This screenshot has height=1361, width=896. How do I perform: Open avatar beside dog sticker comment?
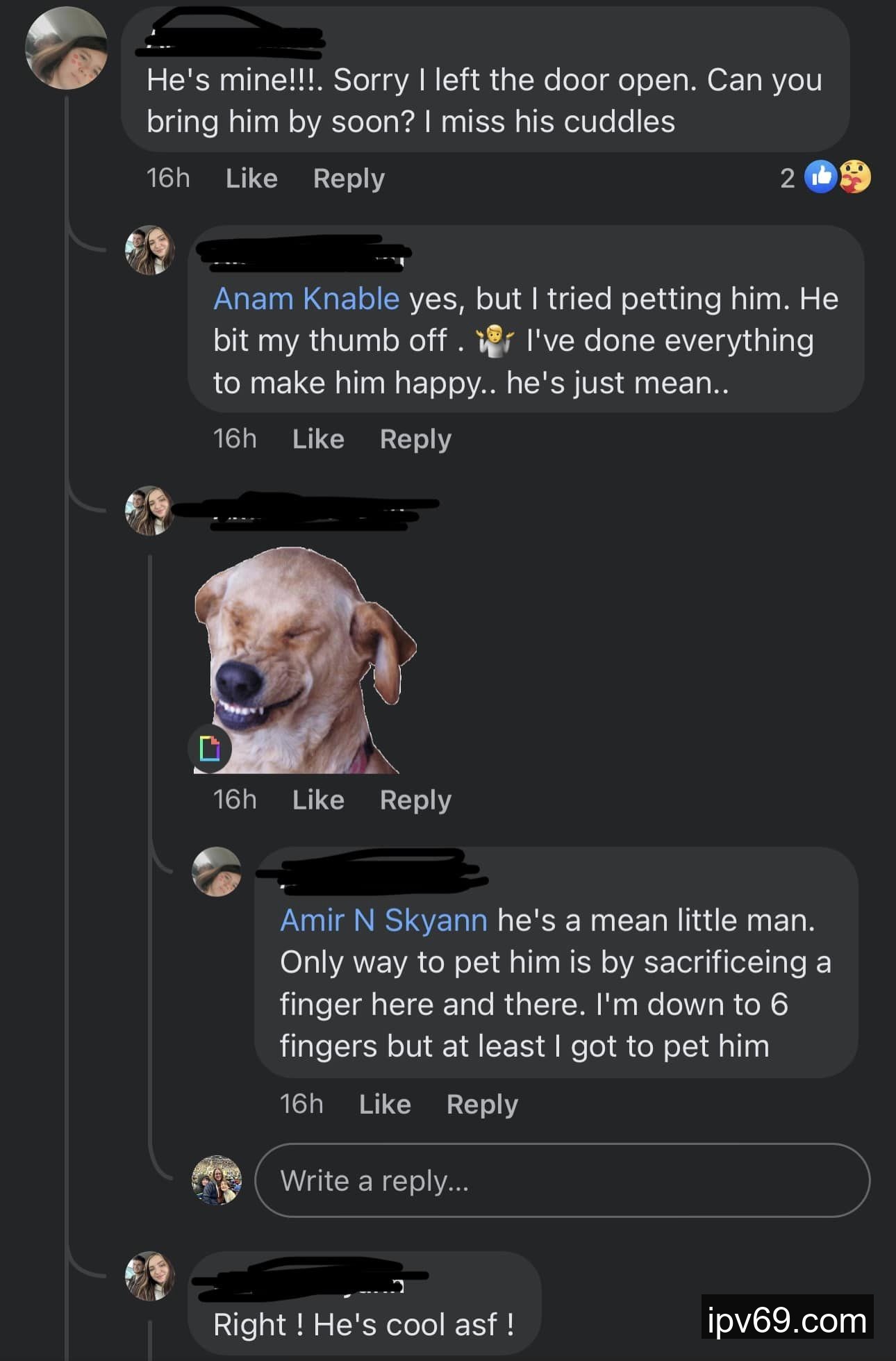click(149, 511)
